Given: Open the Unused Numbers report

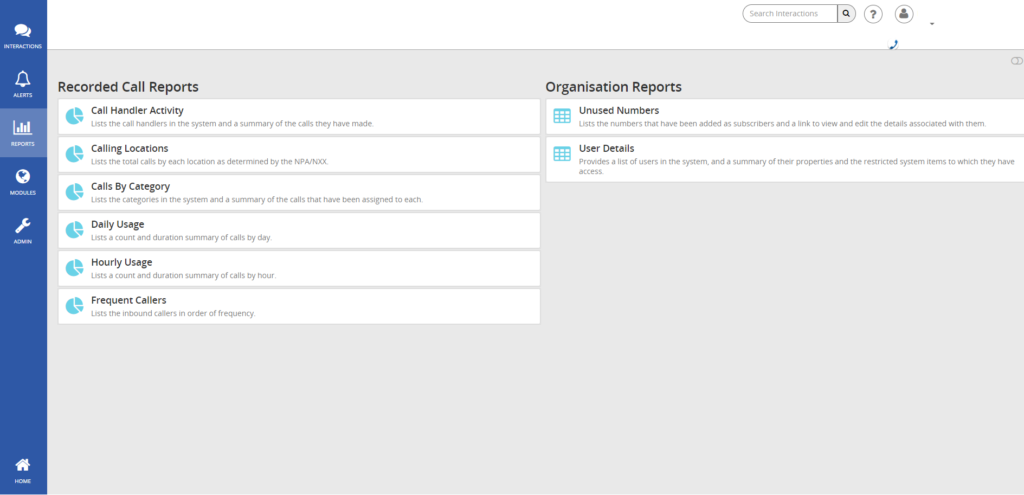Looking at the screenshot, I should (x=785, y=116).
